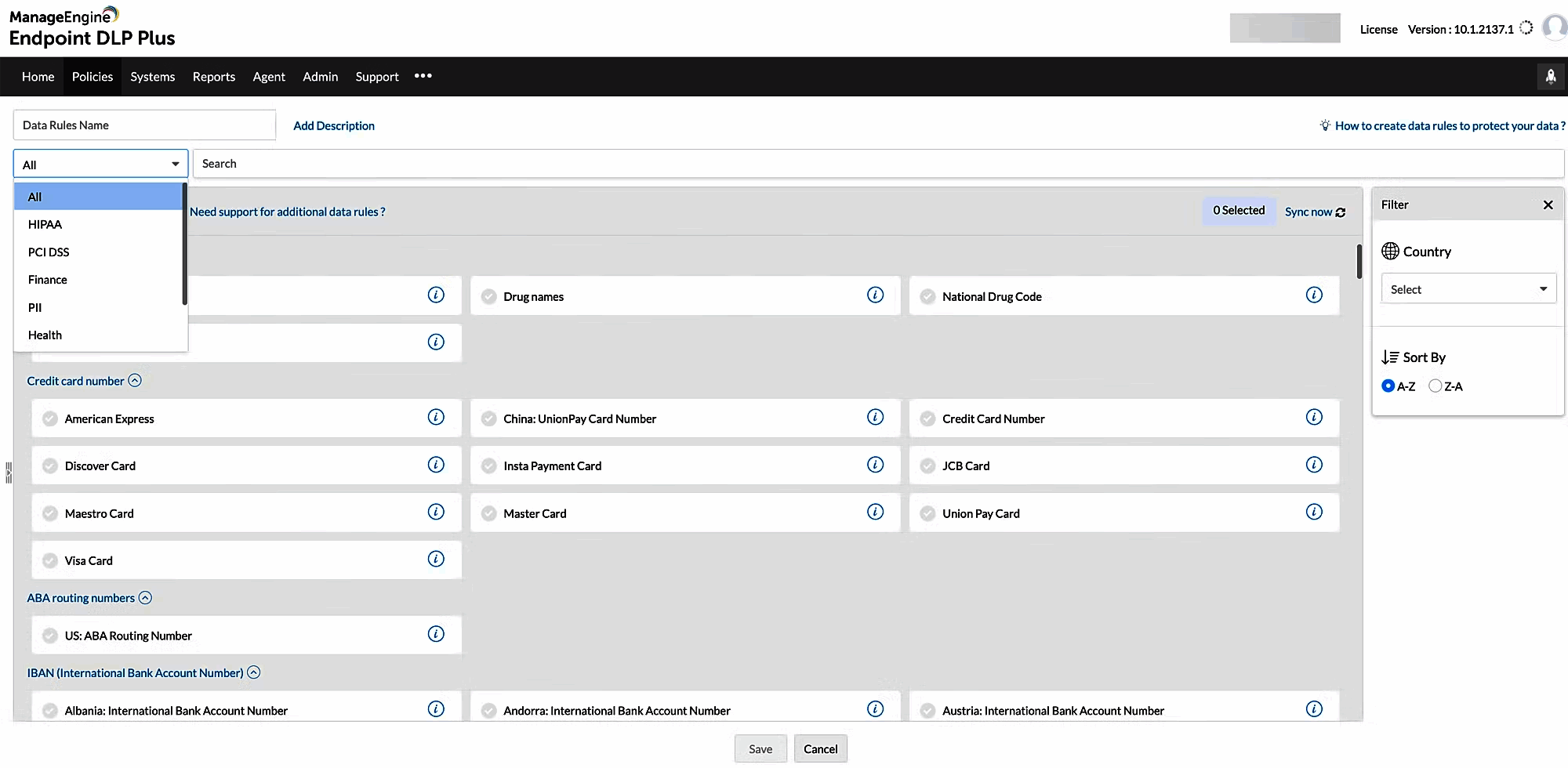This screenshot has width=1568, height=768.
Task: Select the A-Z sort radio button
Action: 1388,386
